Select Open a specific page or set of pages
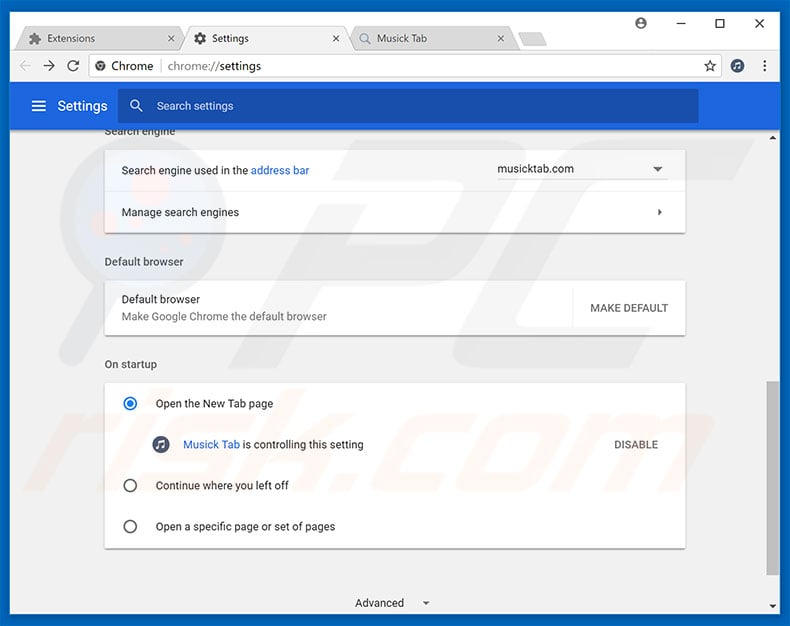Viewport: 790px width, 626px height. pos(130,527)
